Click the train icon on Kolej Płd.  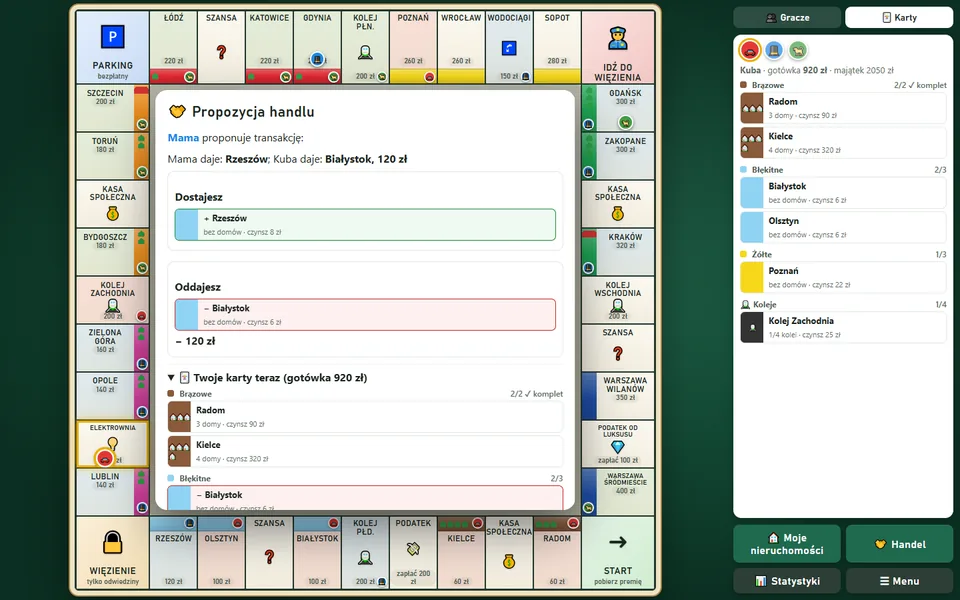[366, 557]
